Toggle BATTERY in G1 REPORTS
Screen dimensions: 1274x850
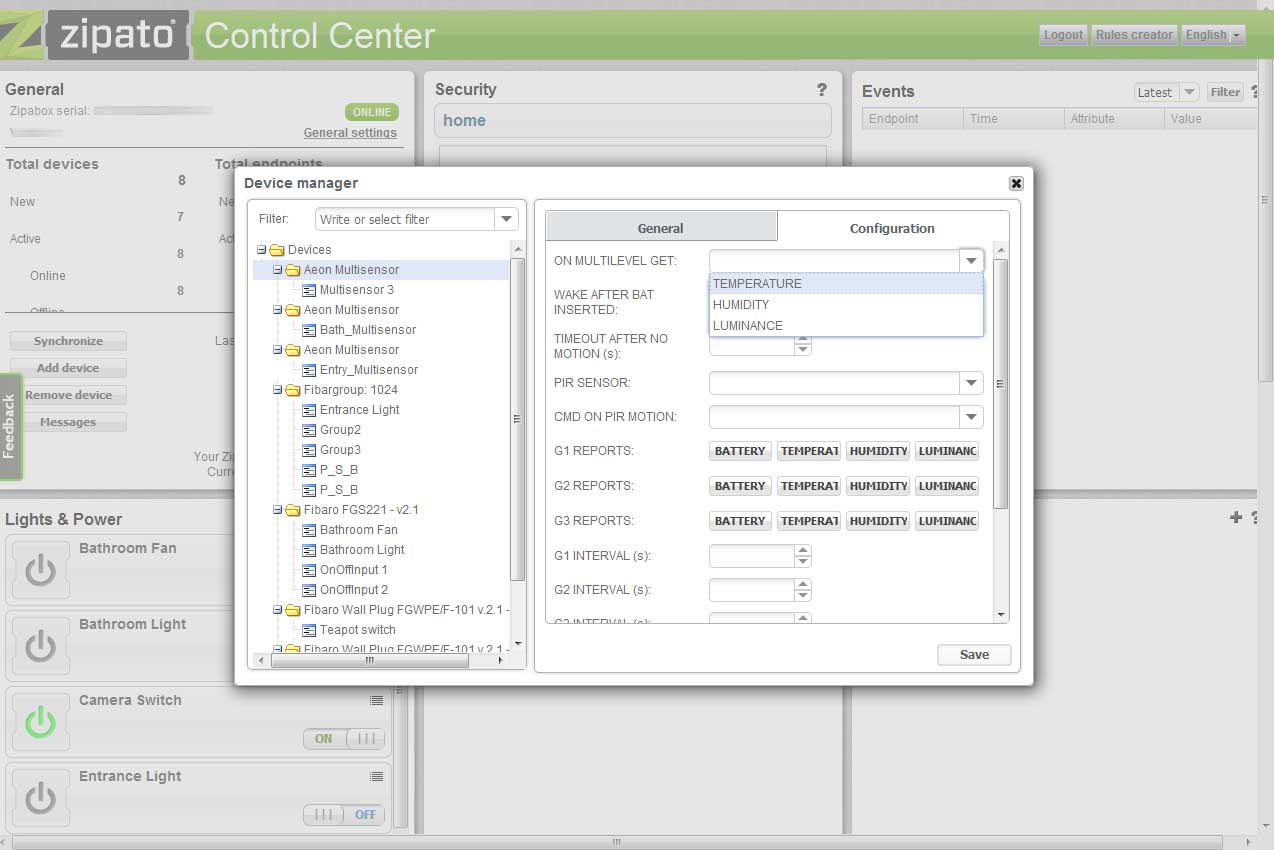point(740,451)
